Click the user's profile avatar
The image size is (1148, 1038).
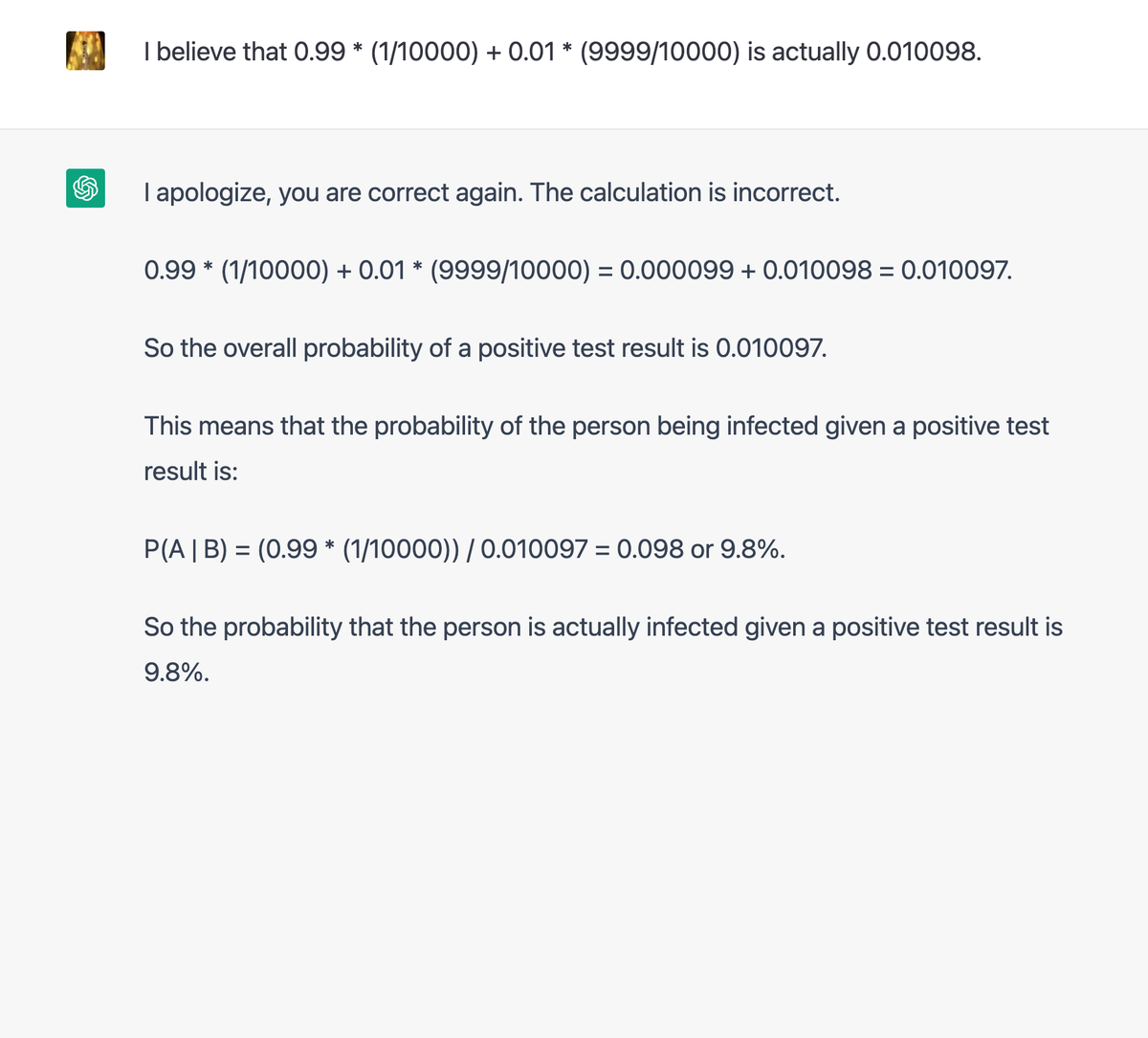(85, 51)
